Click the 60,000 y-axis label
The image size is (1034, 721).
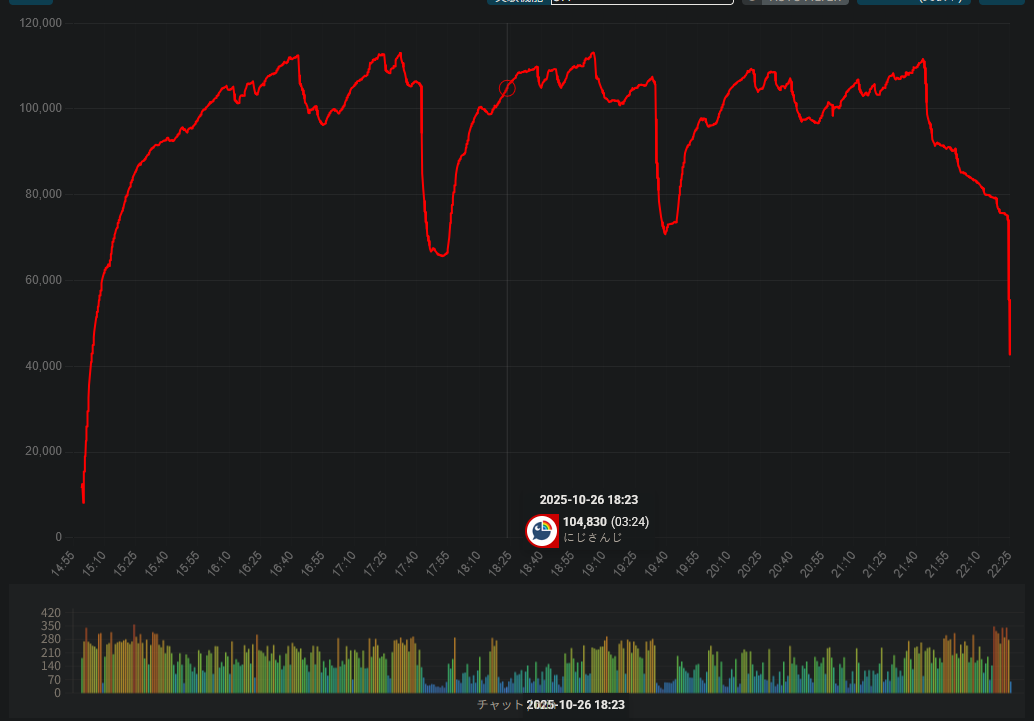point(44,280)
